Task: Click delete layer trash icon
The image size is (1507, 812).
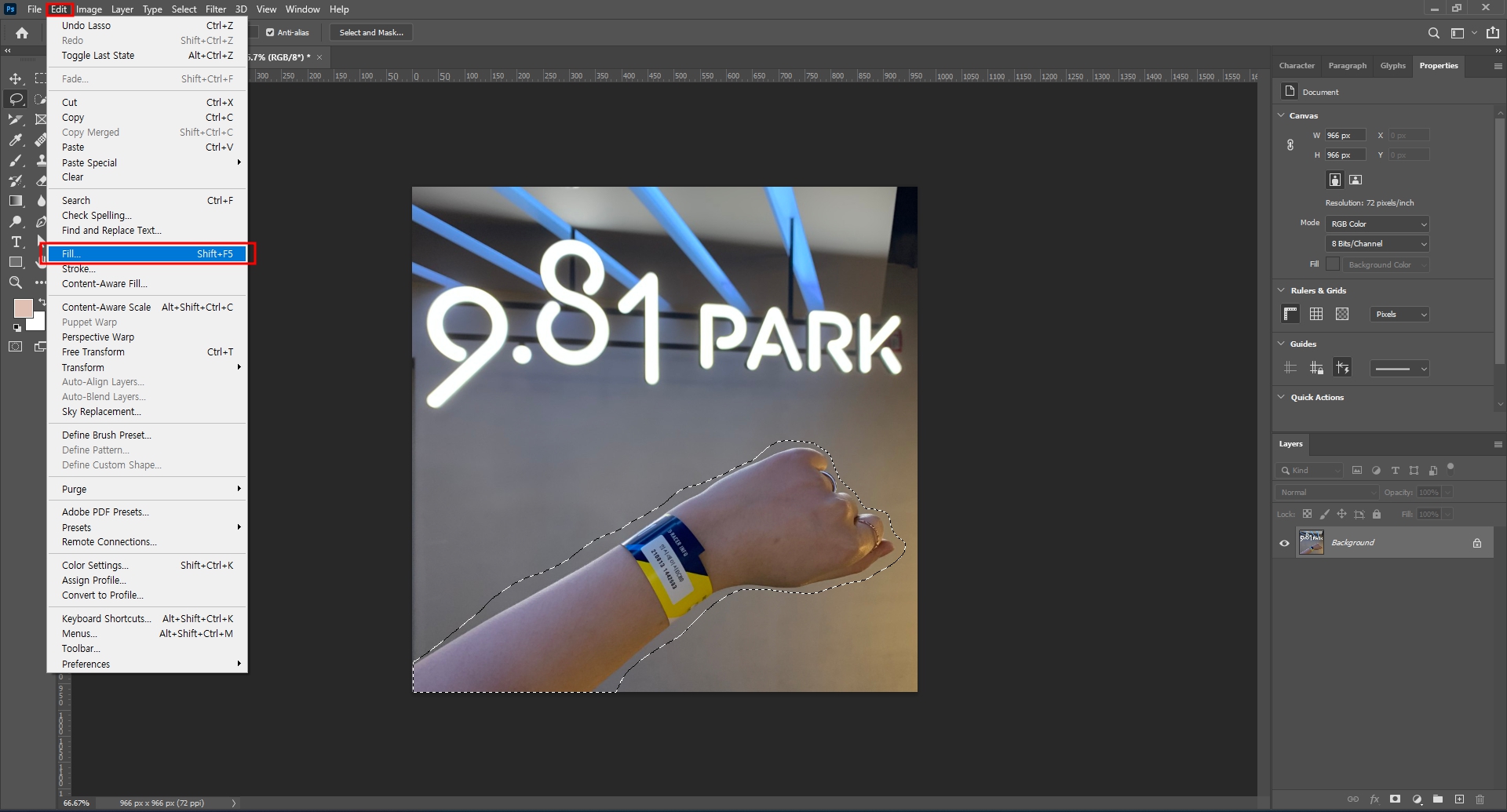Action: pyautogui.click(x=1480, y=799)
